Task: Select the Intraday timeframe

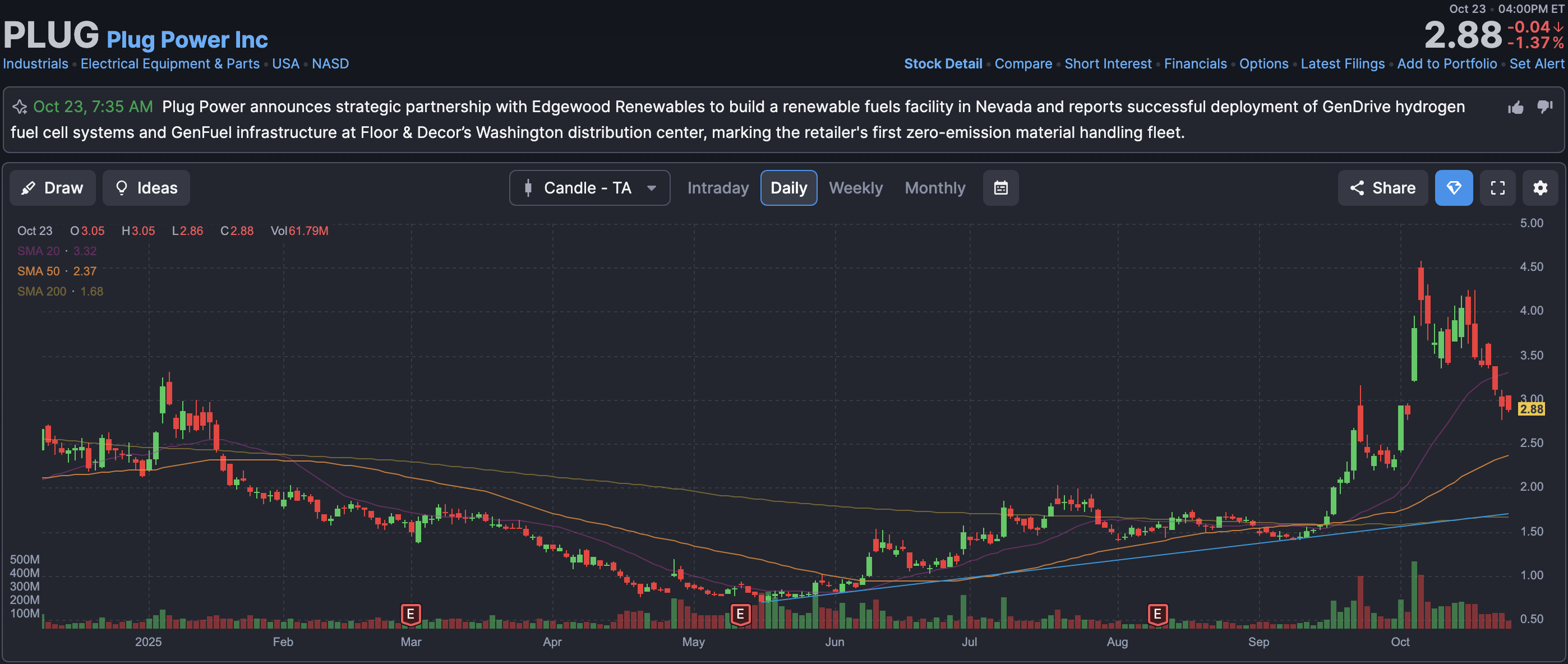Action: click(718, 188)
